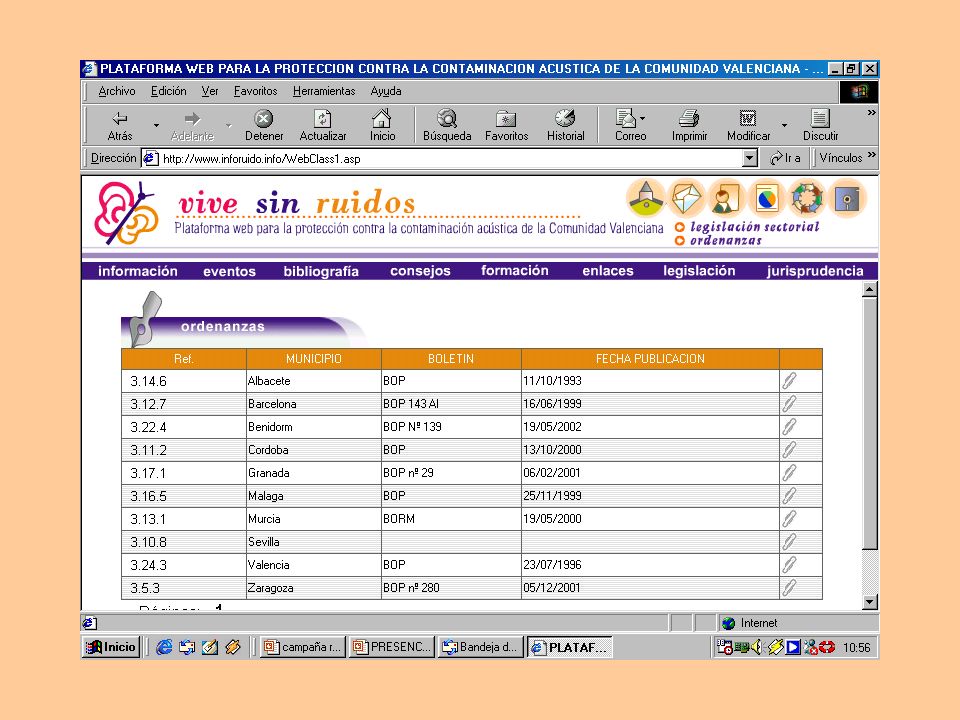Screen dimensions: 960x720
Task: Open the attachment clip for Murcia
Action: tap(789, 519)
